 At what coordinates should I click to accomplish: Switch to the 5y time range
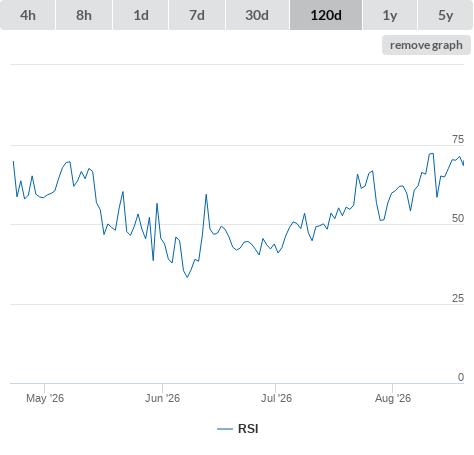pos(446,15)
